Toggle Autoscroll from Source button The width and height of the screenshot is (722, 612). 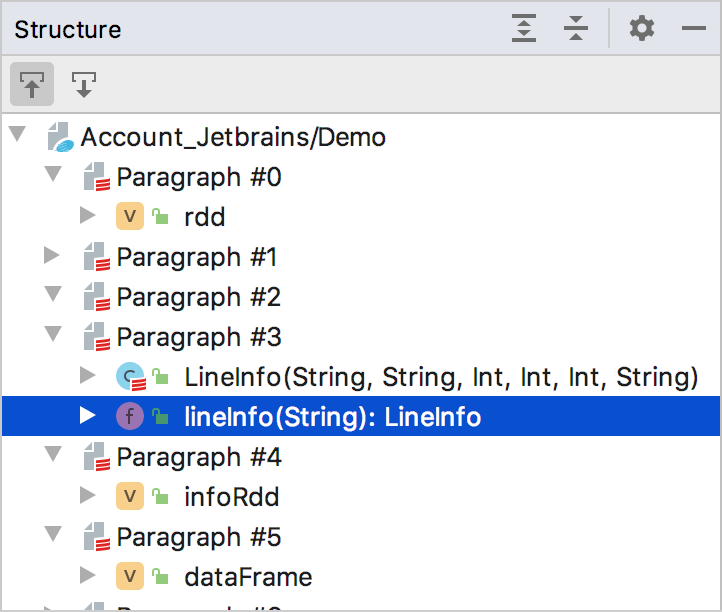(x=84, y=86)
